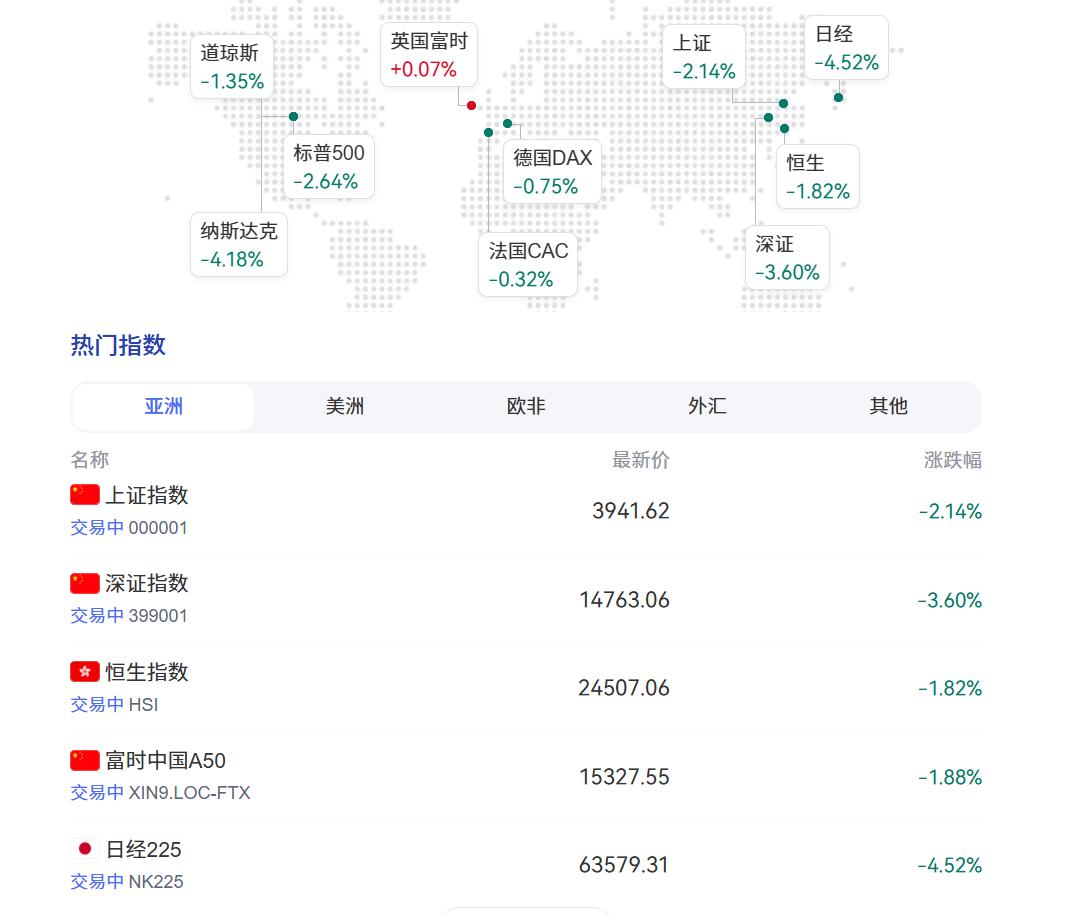Click the map dot linked to 法国CAC

tap(488, 132)
